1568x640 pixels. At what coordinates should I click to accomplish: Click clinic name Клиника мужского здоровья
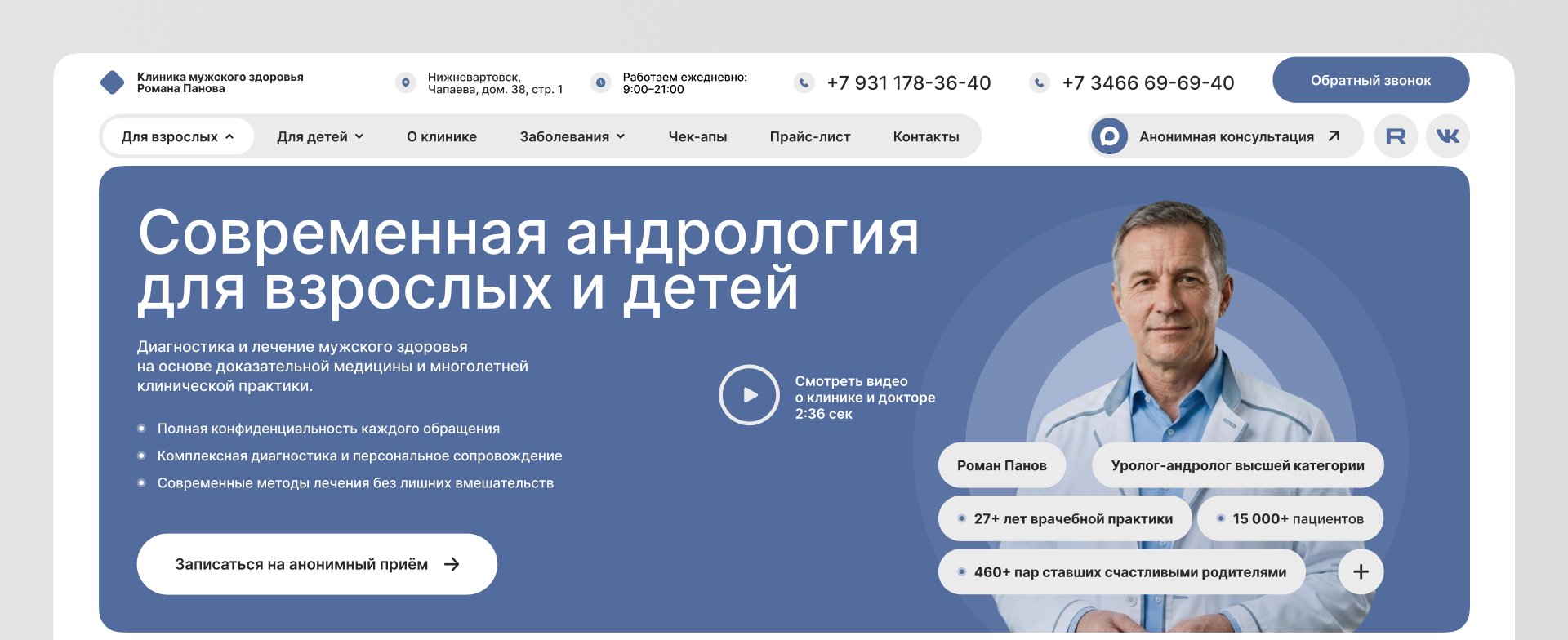[x=220, y=82]
